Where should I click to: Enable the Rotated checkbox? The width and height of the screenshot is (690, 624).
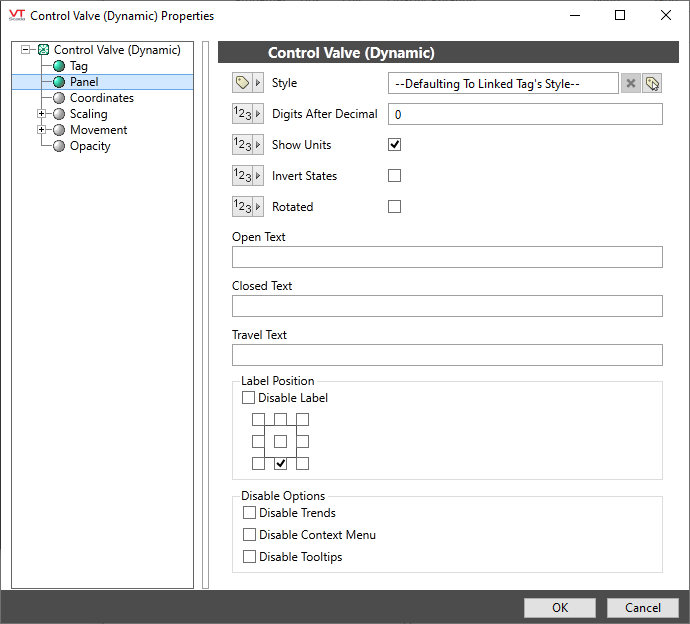coord(394,206)
